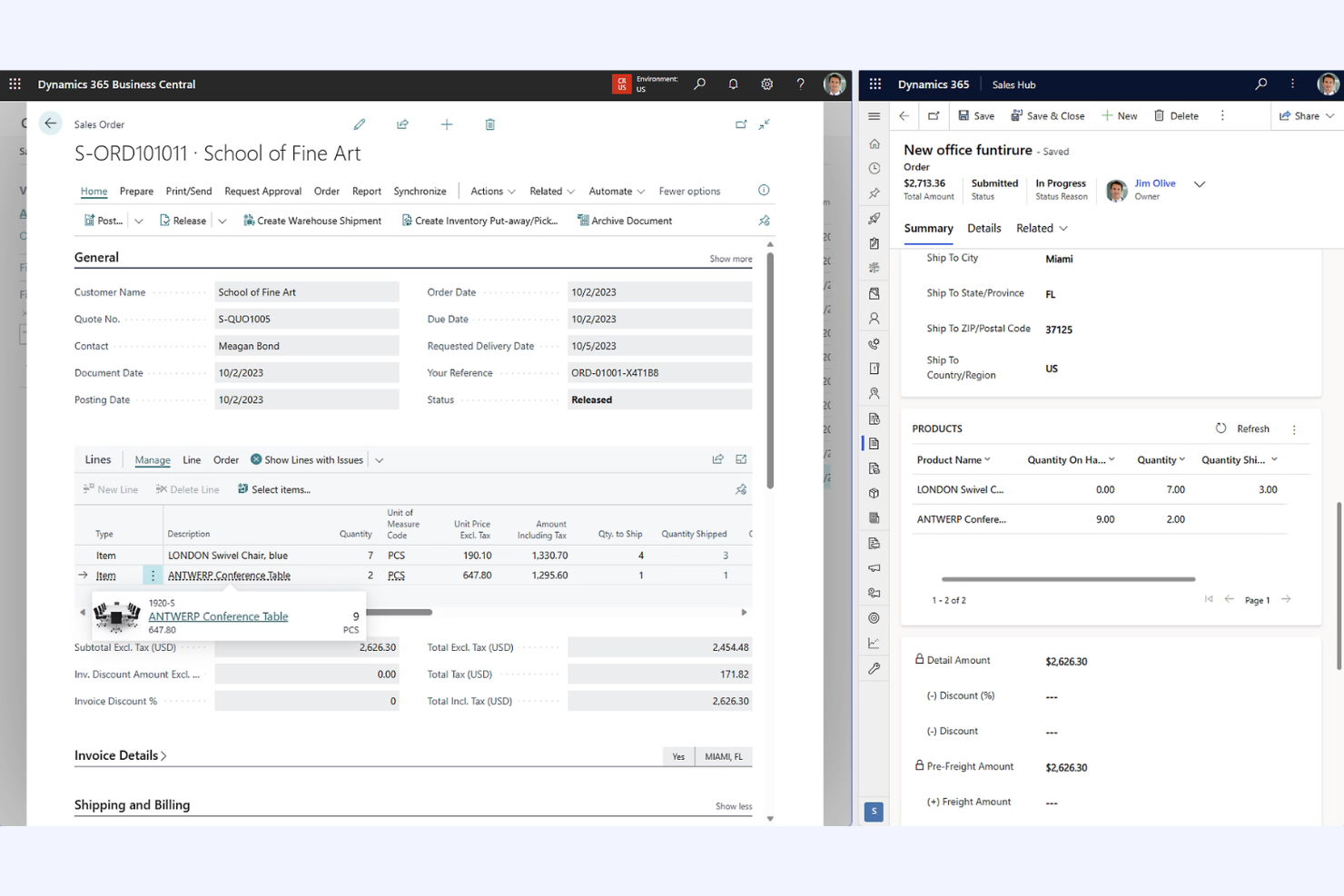1344x896 pixels.
Task: Open the Request Approval menu
Action: click(x=262, y=191)
